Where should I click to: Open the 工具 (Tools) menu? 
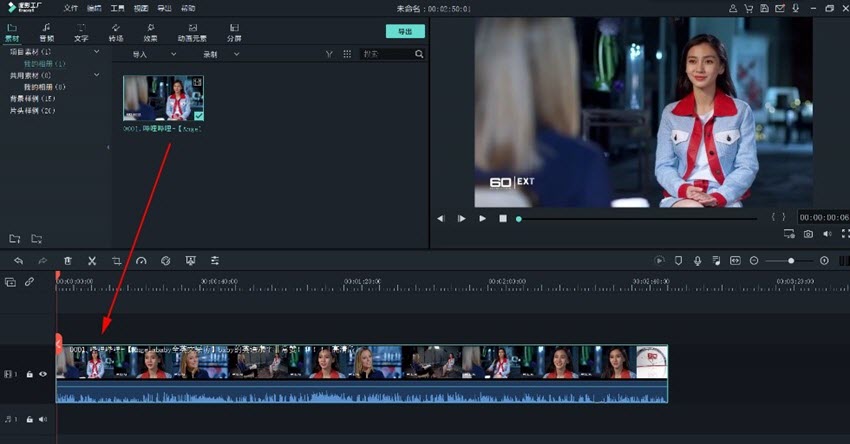pos(117,8)
